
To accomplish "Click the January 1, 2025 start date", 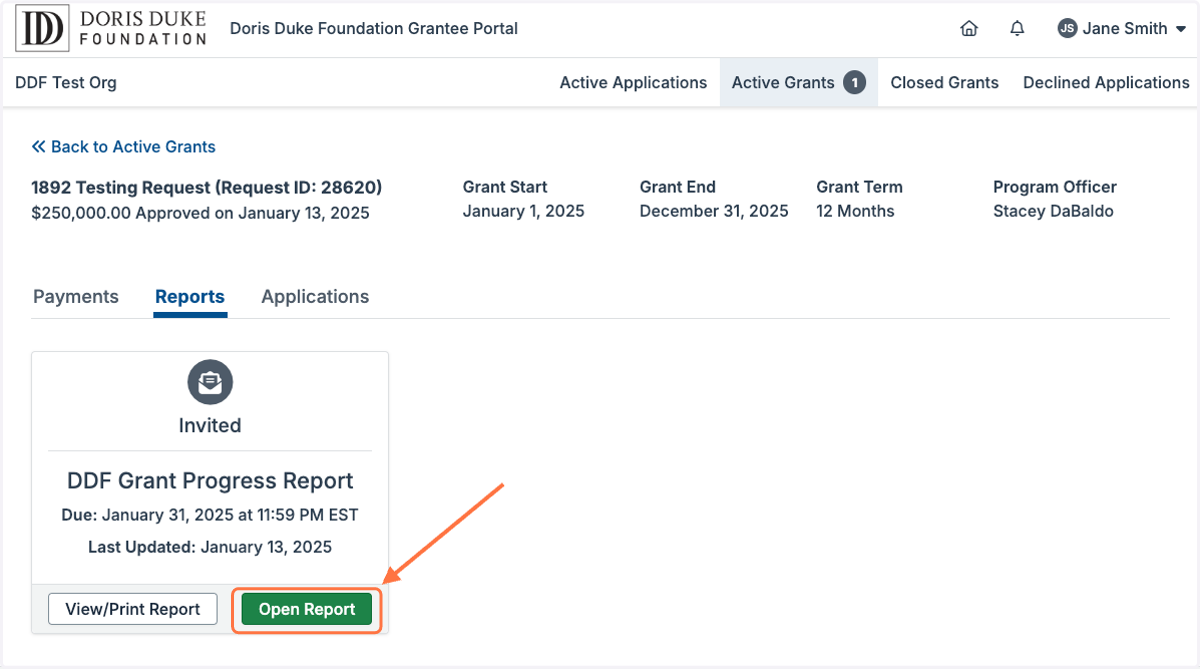I will [524, 211].
